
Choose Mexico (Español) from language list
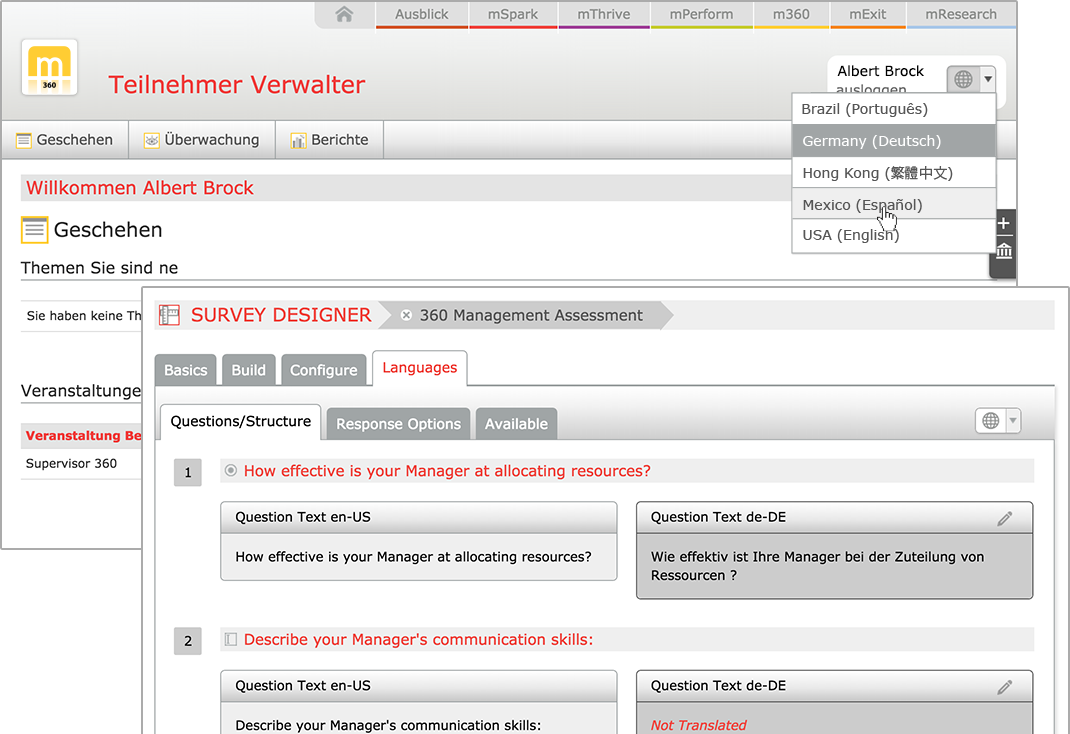click(x=862, y=205)
